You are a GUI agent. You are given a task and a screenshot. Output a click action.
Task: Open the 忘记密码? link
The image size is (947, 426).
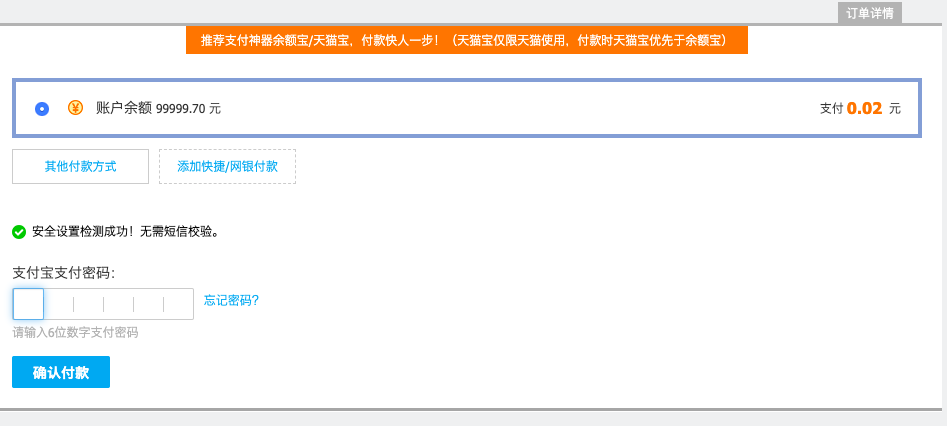tap(231, 300)
